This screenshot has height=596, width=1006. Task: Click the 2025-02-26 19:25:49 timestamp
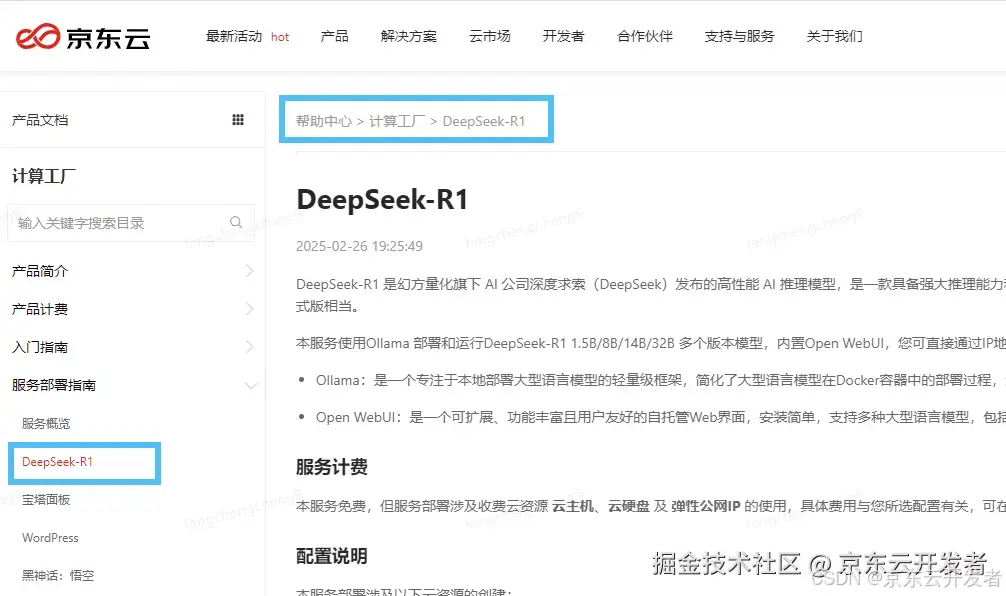(x=359, y=246)
